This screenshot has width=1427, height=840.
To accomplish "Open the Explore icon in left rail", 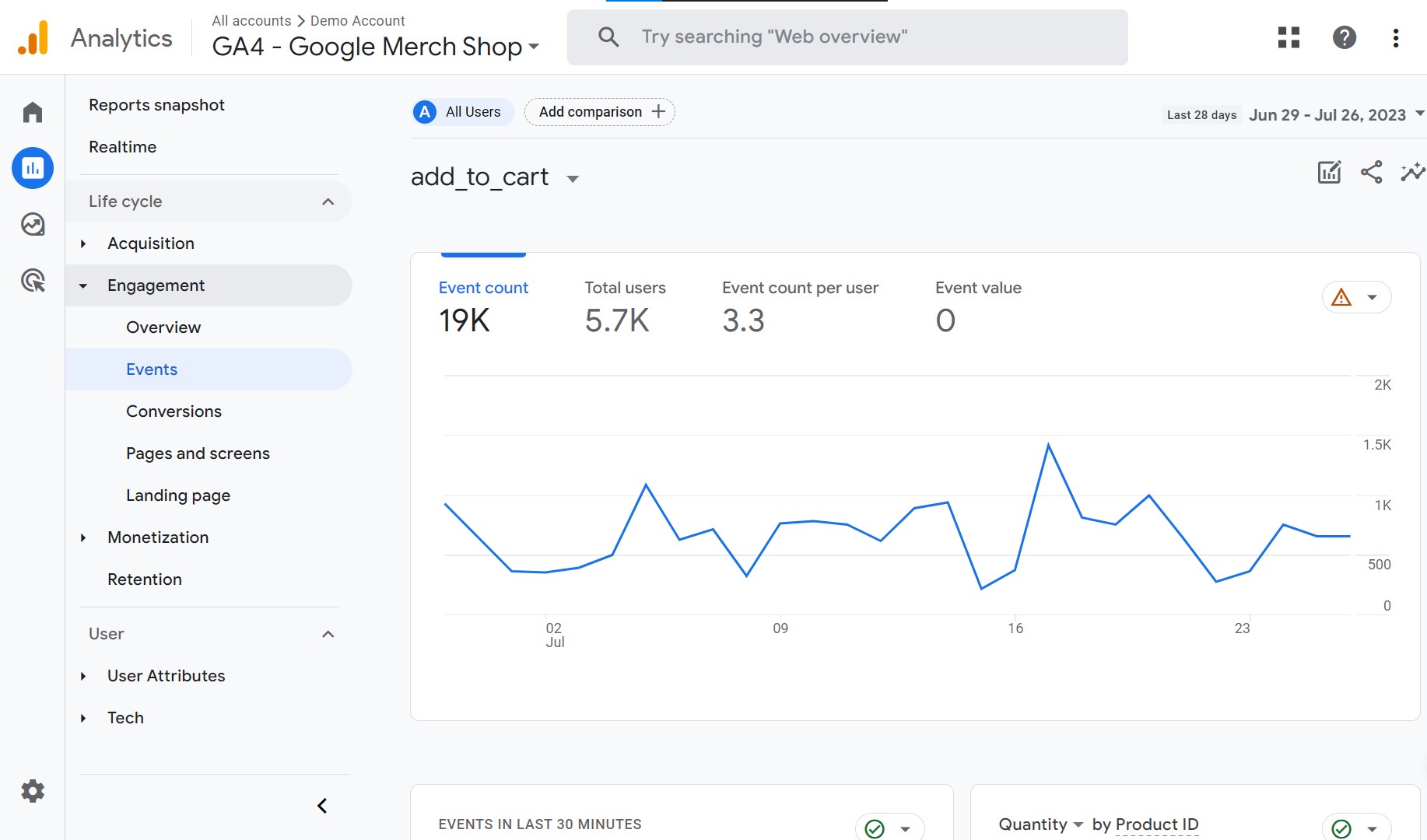I will pos(33,224).
